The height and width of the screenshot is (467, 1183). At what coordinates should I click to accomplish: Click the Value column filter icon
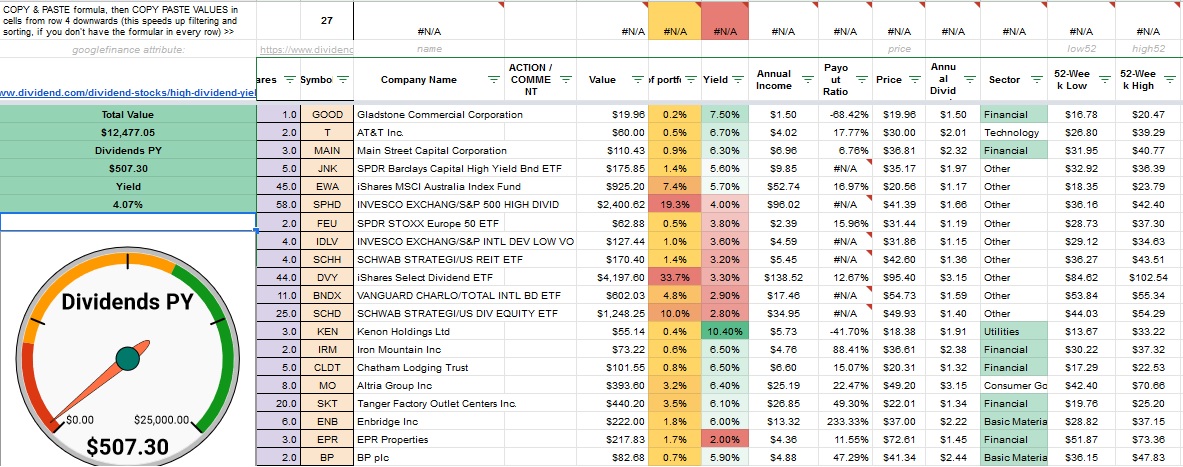638,80
